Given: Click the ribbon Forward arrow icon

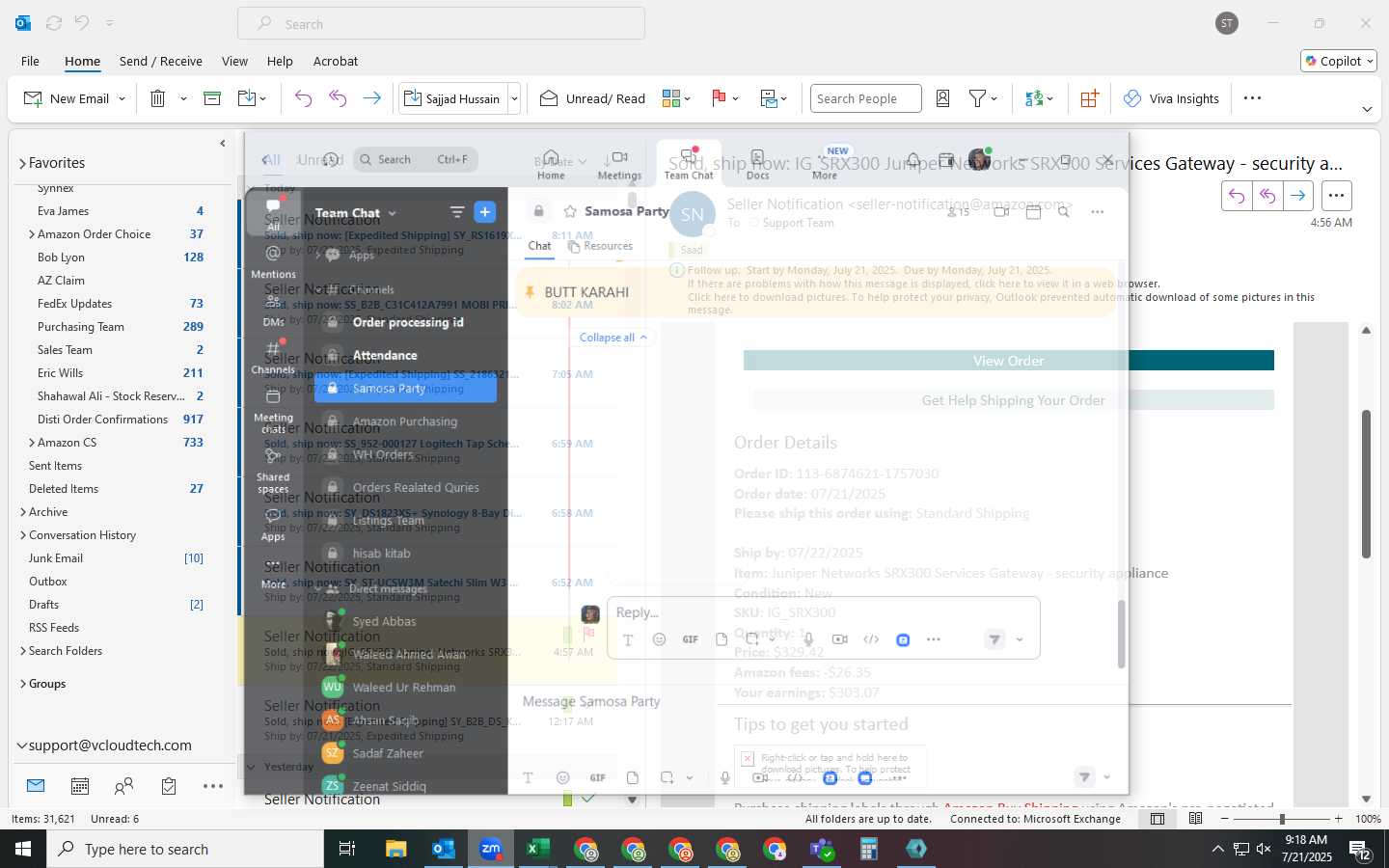Looking at the screenshot, I should pyautogui.click(x=371, y=98).
